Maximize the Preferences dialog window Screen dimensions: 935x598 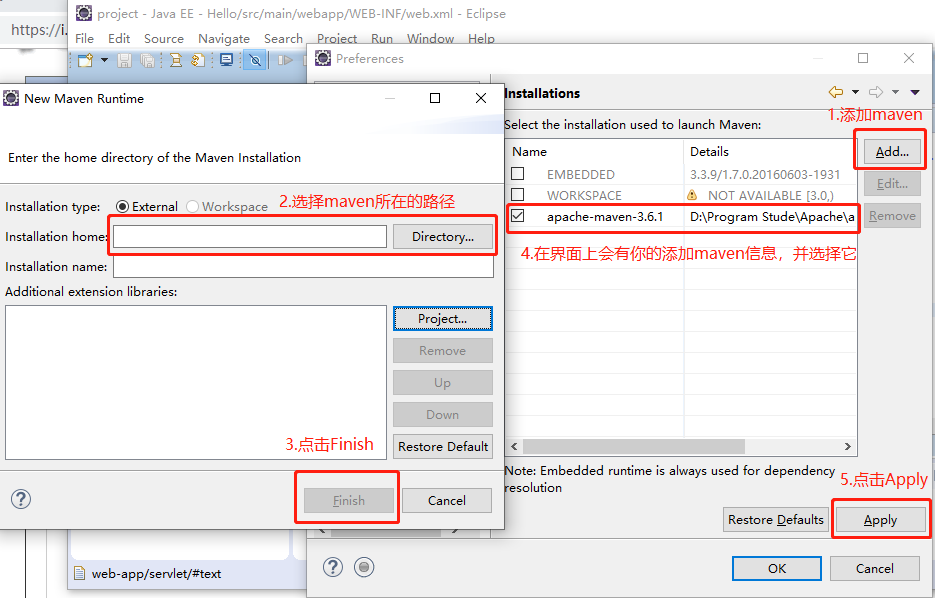click(863, 58)
